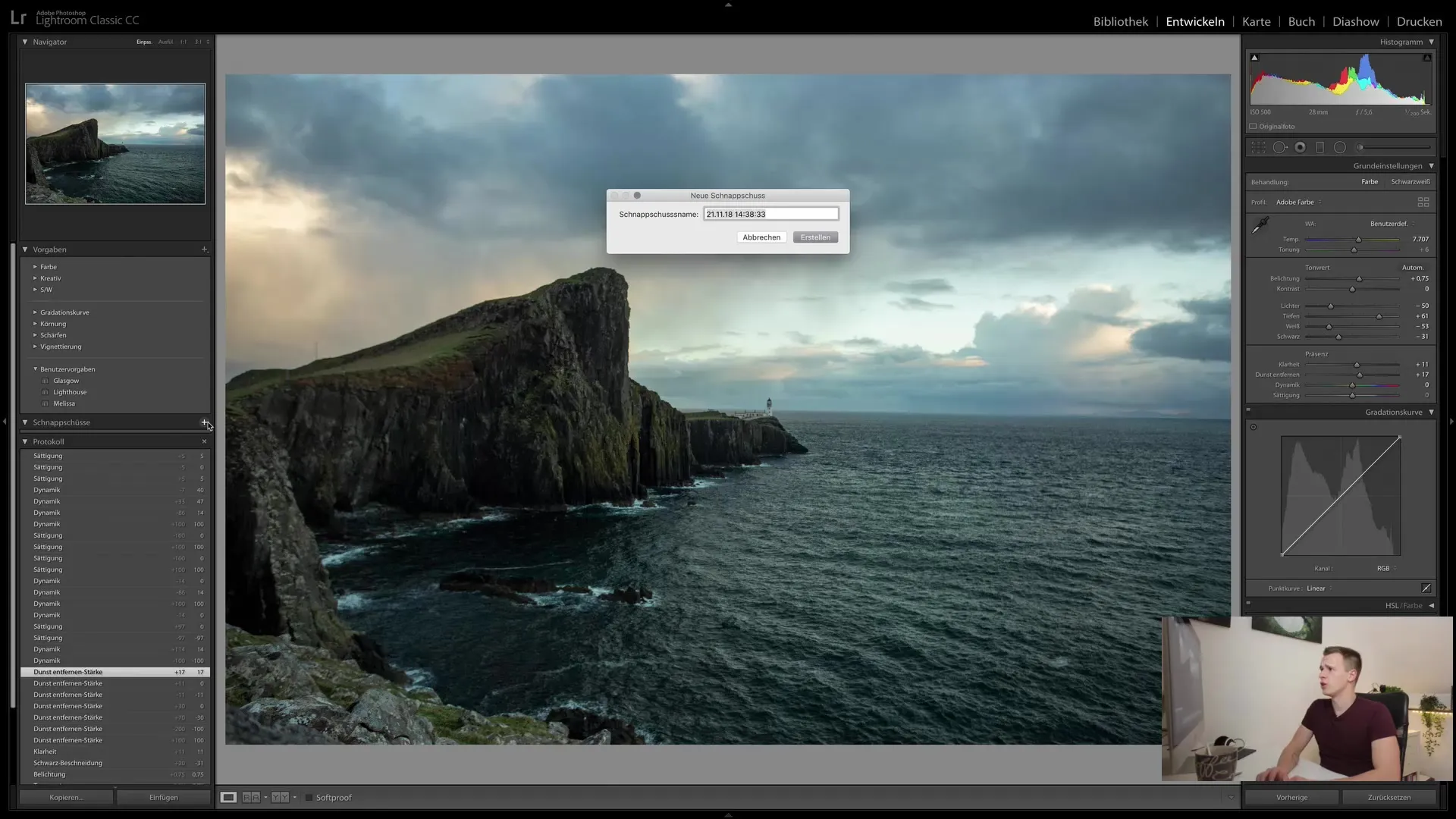Clear history with the Protokoll X icon

tap(204, 441)
